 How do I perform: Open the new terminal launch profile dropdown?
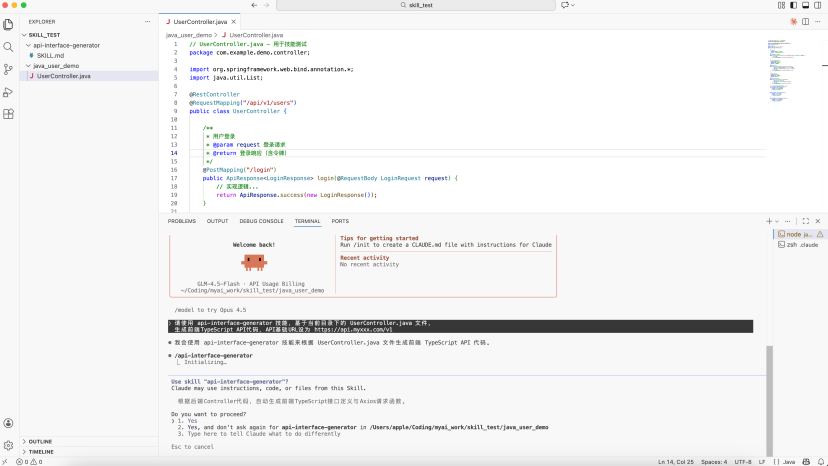coord(776,220)
